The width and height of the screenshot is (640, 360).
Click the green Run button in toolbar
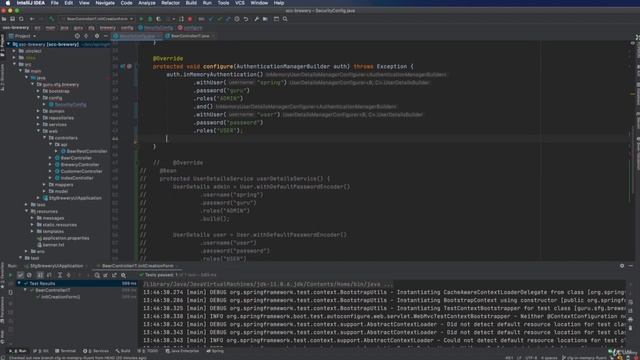[x=141, y=19]
